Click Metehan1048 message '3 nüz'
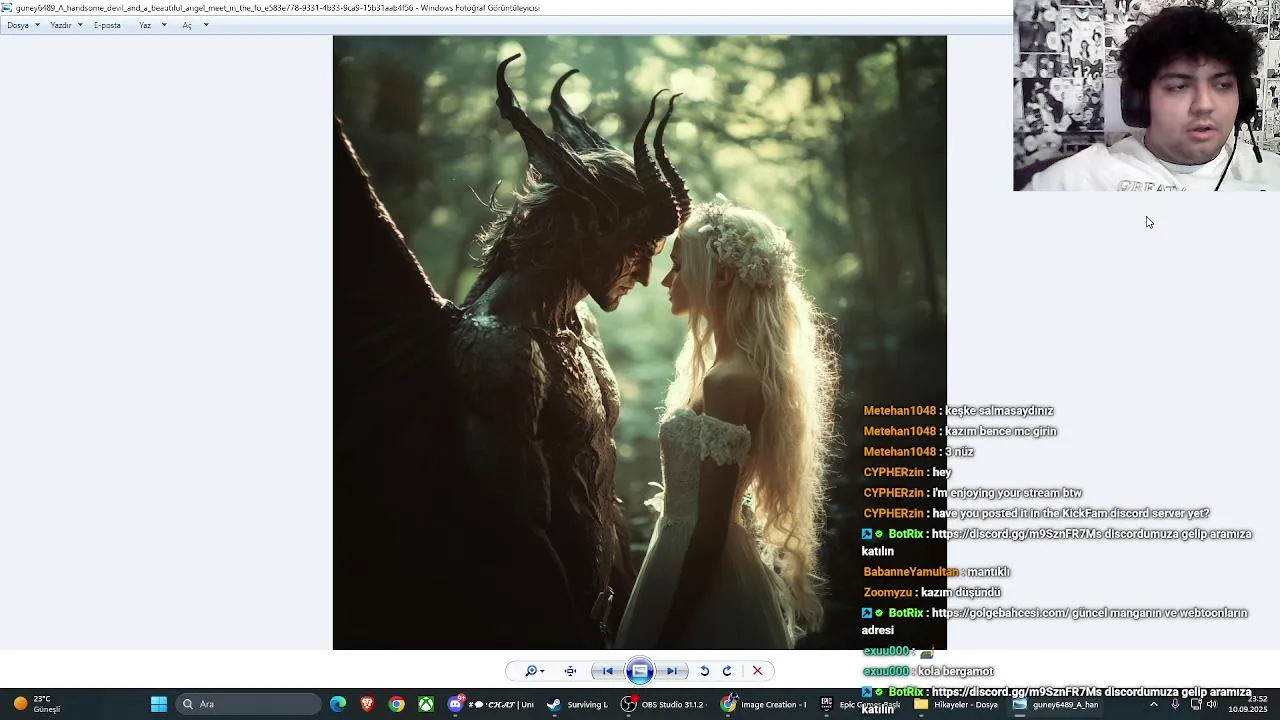The width and height of the screenshot is (1280, 720). tap(959, 452)
